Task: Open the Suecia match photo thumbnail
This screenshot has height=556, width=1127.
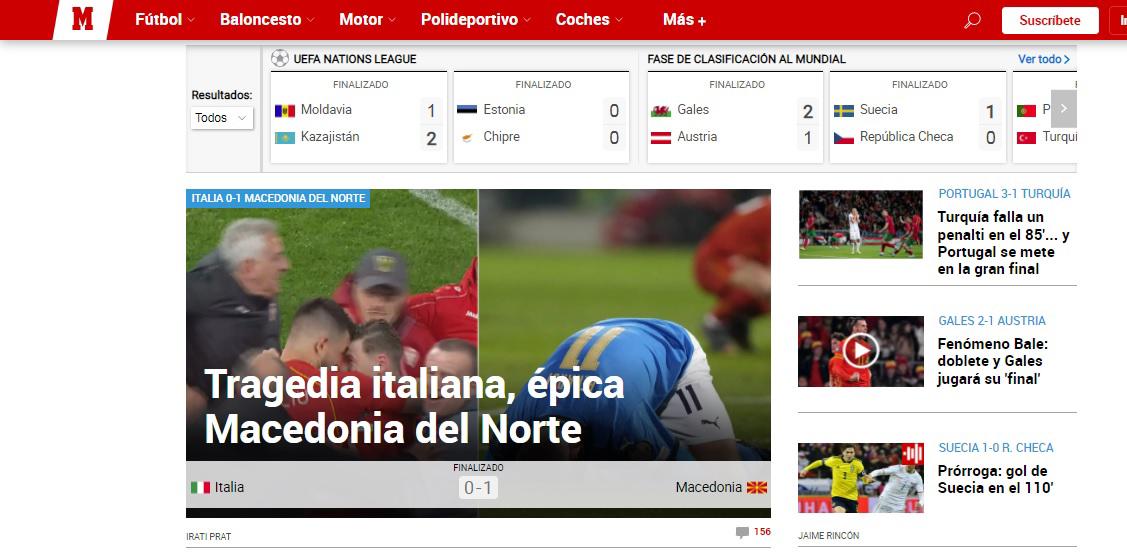Action: pyautogui.click(x=860, y=478)
